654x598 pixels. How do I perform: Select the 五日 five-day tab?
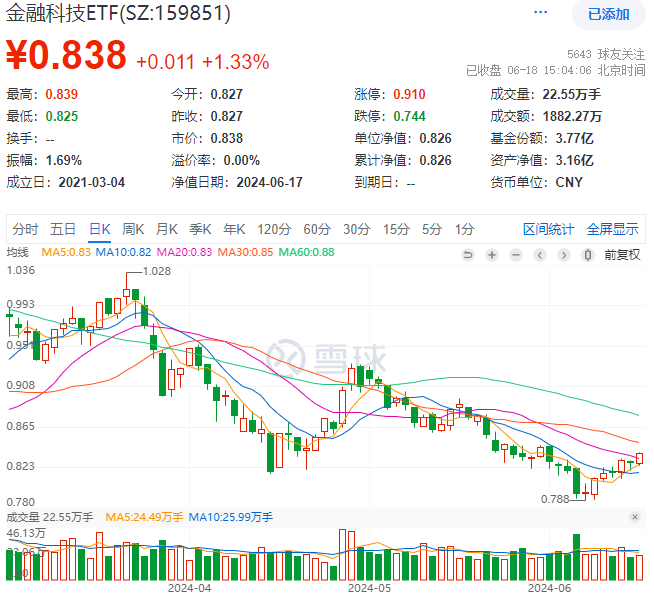[x=63, y=229]
